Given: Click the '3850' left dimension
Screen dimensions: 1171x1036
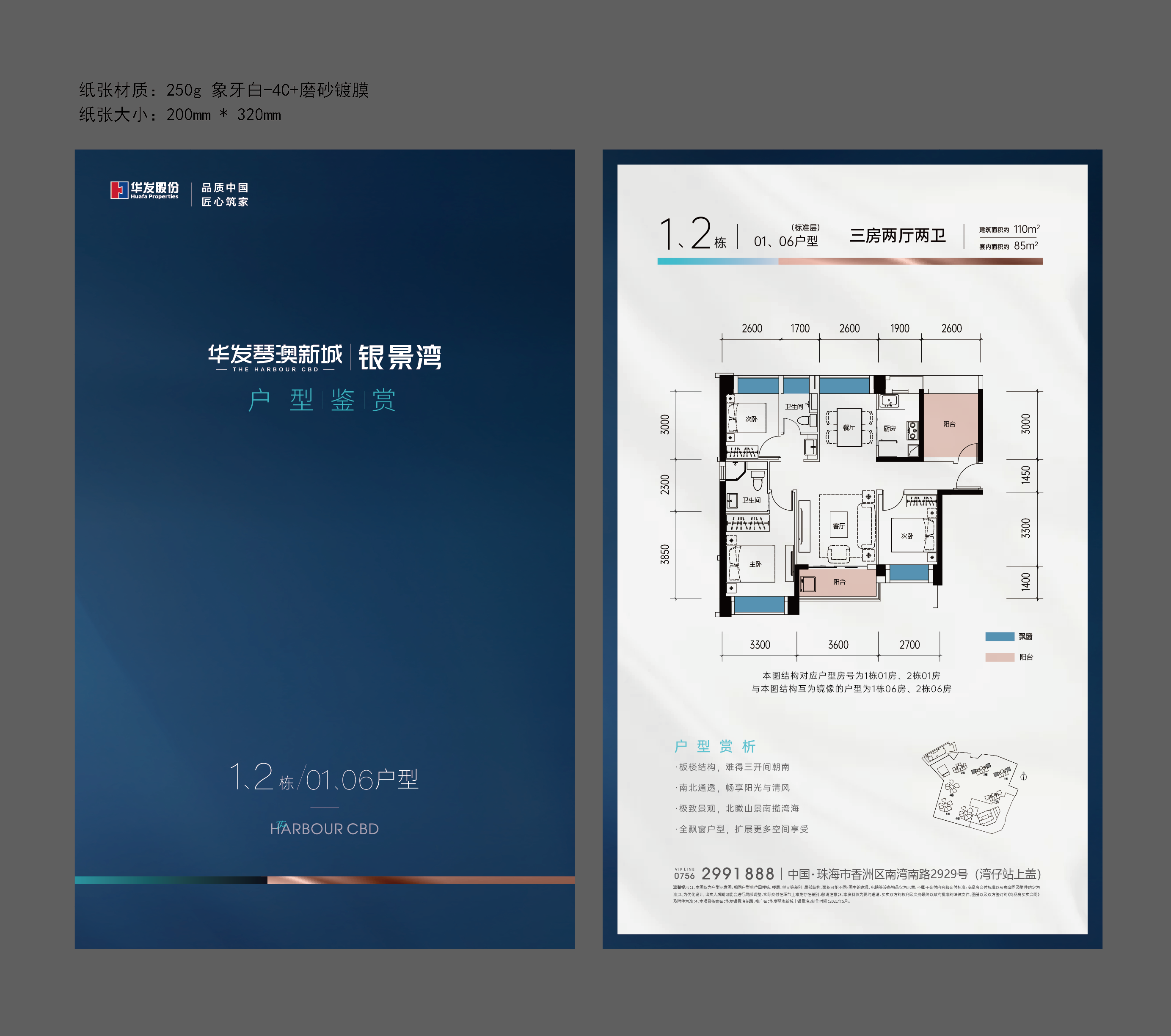Looking at the screenshot, I should point(664,554).
